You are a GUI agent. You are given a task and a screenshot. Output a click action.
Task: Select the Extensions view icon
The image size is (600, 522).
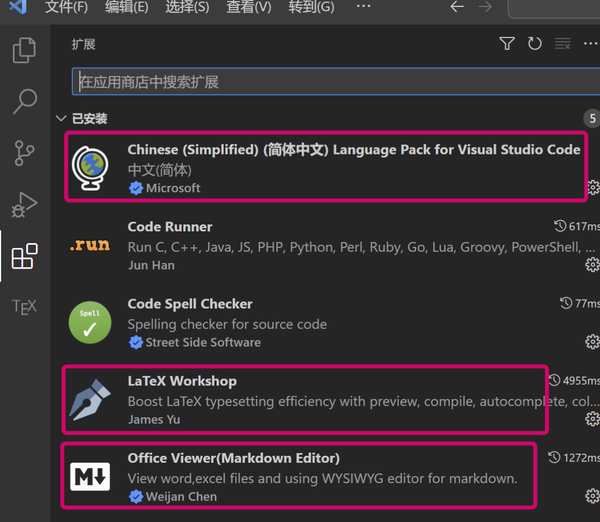[x=24, y=256]
